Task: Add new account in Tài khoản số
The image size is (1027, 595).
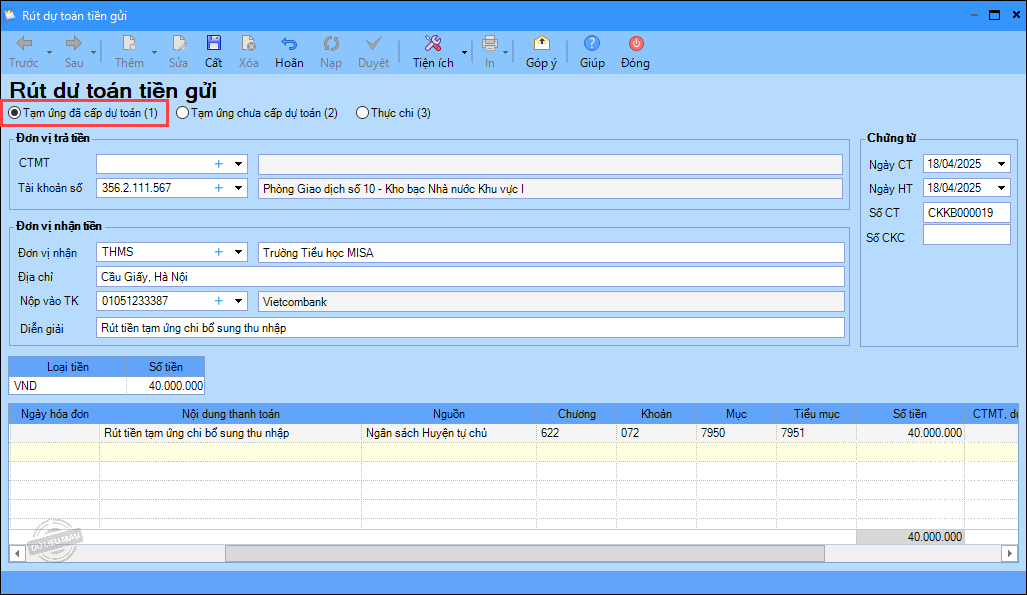Action: [x=219, y=188]
